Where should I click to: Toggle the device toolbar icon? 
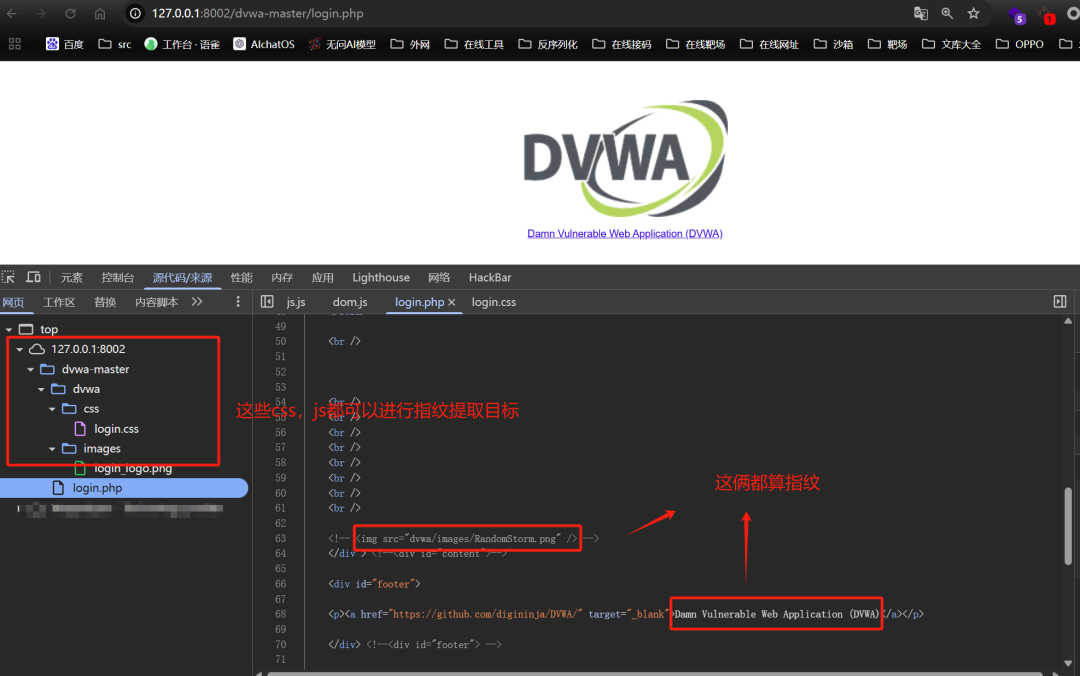click(x=33, y=277)
